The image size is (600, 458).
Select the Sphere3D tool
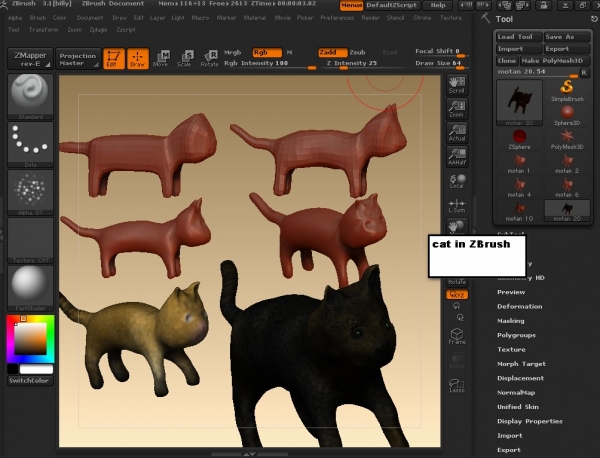(567, 115)
